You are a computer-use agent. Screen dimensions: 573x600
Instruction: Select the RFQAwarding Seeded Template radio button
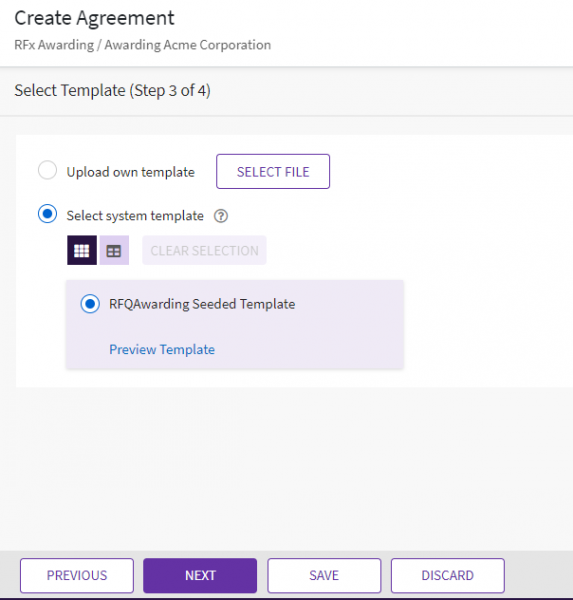click(90, 304)
